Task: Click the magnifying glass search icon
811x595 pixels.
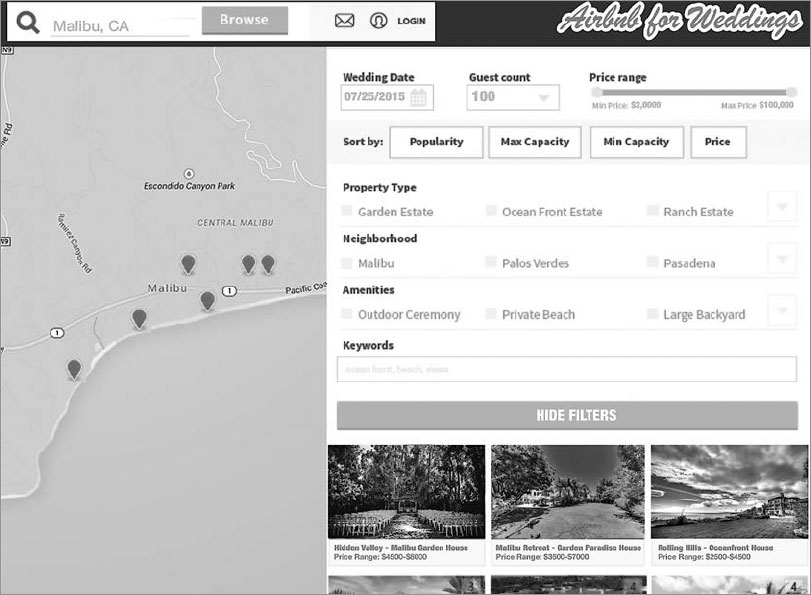Action: [x=27, y=22]
